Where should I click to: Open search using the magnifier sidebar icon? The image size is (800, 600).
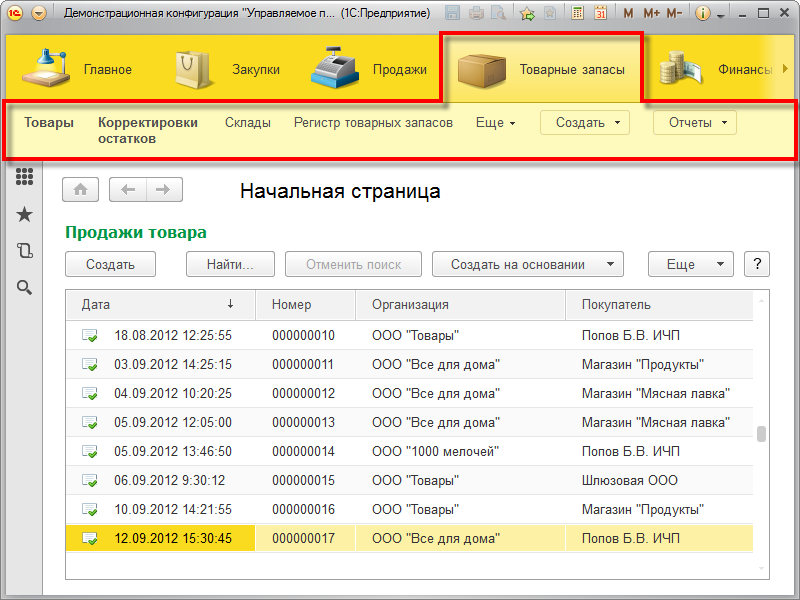pos(24,285)
